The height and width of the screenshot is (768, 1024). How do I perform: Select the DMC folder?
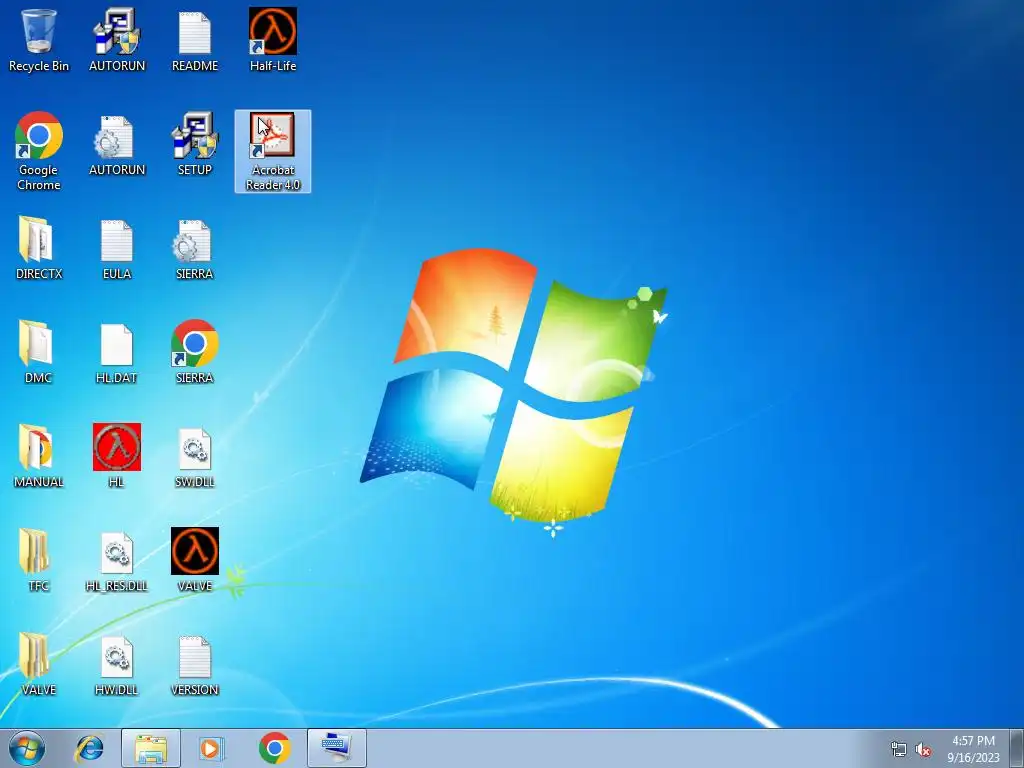tap(39, 353)
